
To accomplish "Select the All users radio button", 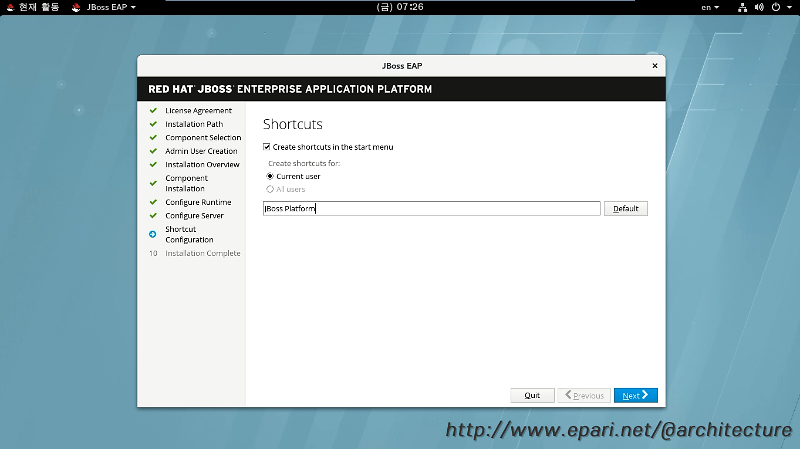I will click(x=270, y=189).
